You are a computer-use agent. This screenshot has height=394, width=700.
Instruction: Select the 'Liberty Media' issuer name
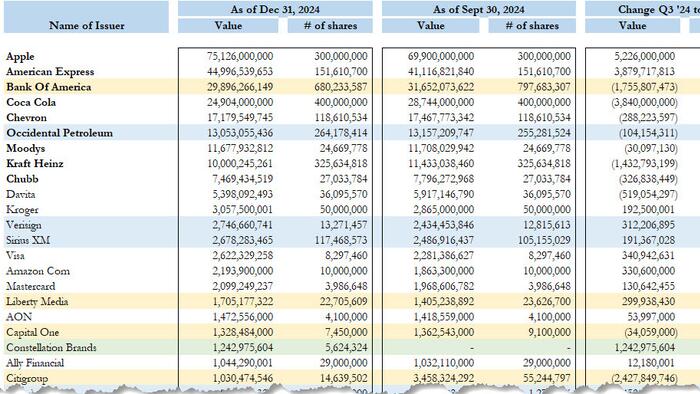37,302
